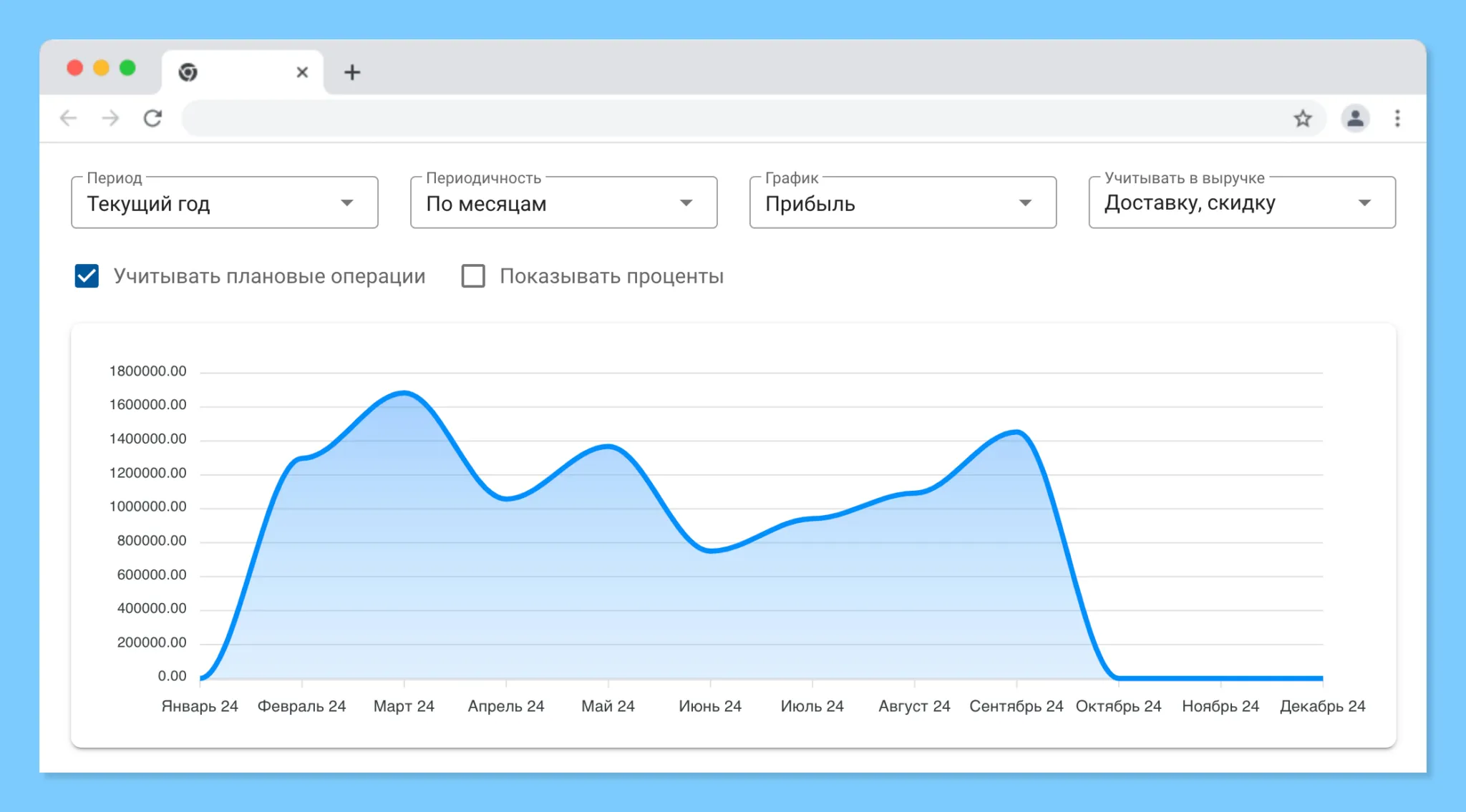Click the browser forward arrow
Screen dimensions: 1466x812
[x=110, y=118]
